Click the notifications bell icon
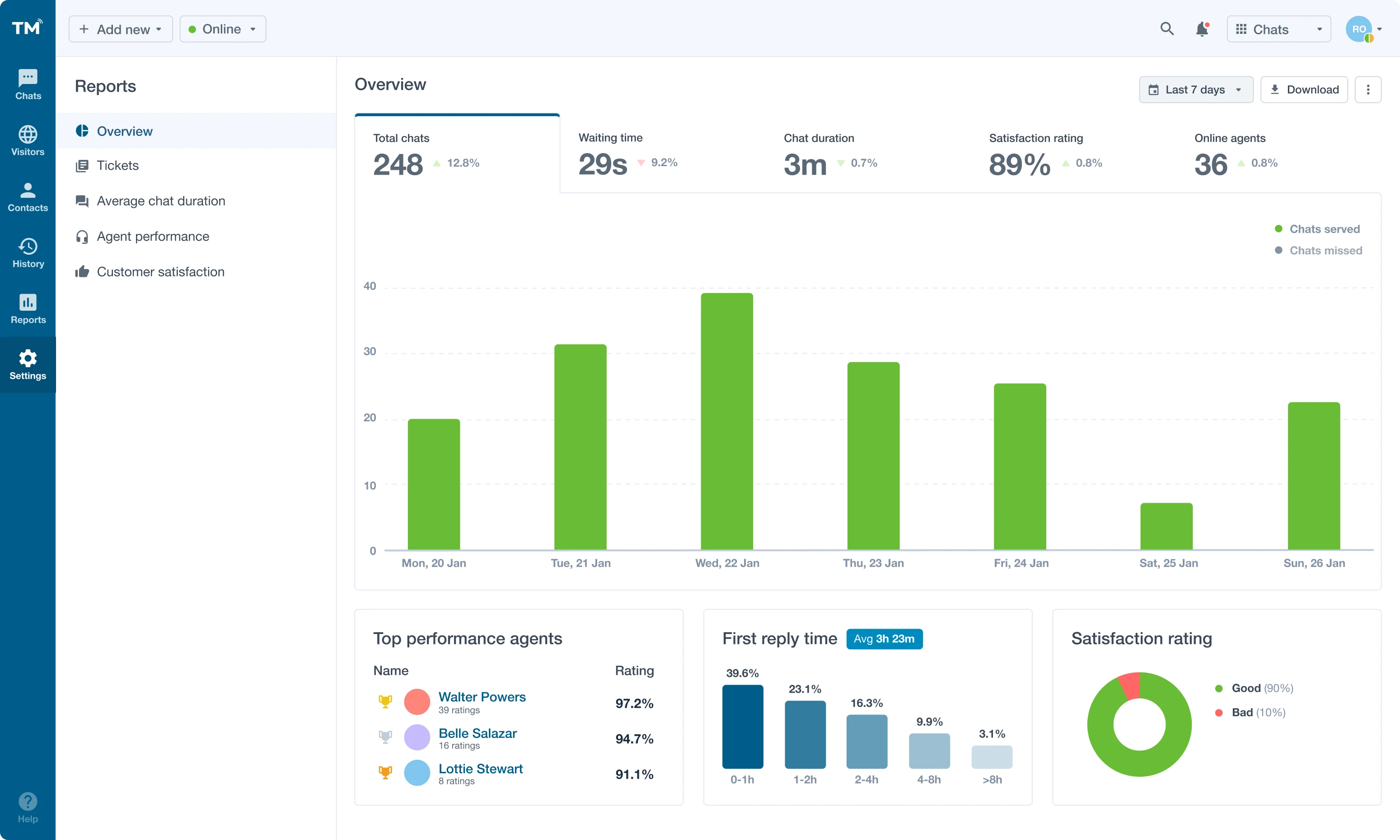 (x=1202, y=29)
